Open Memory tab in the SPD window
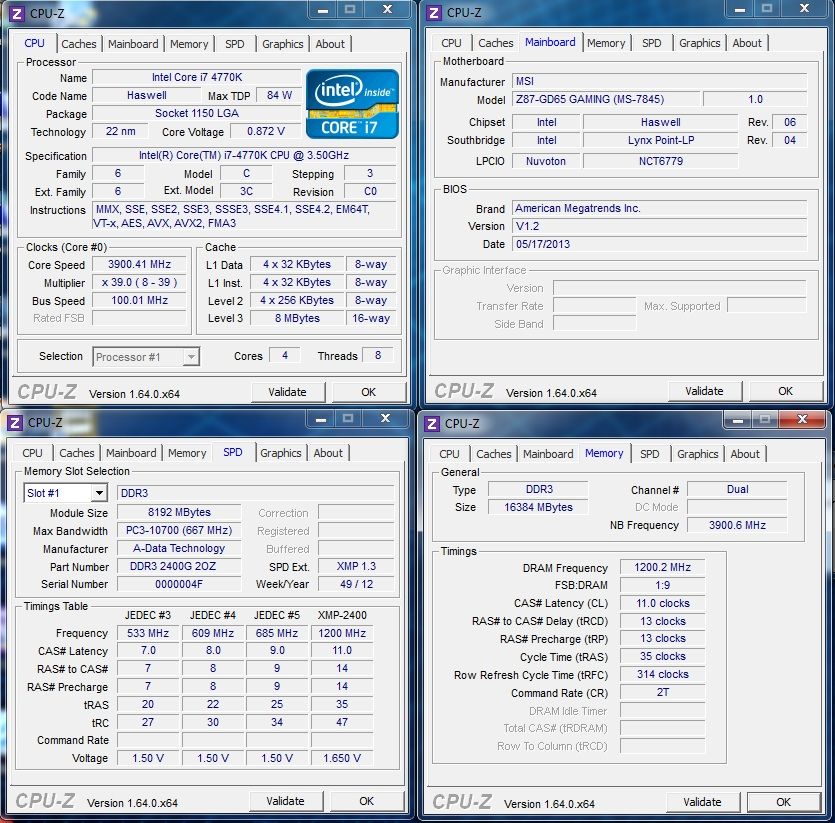The image size is (835, 823). click(187, 453)
